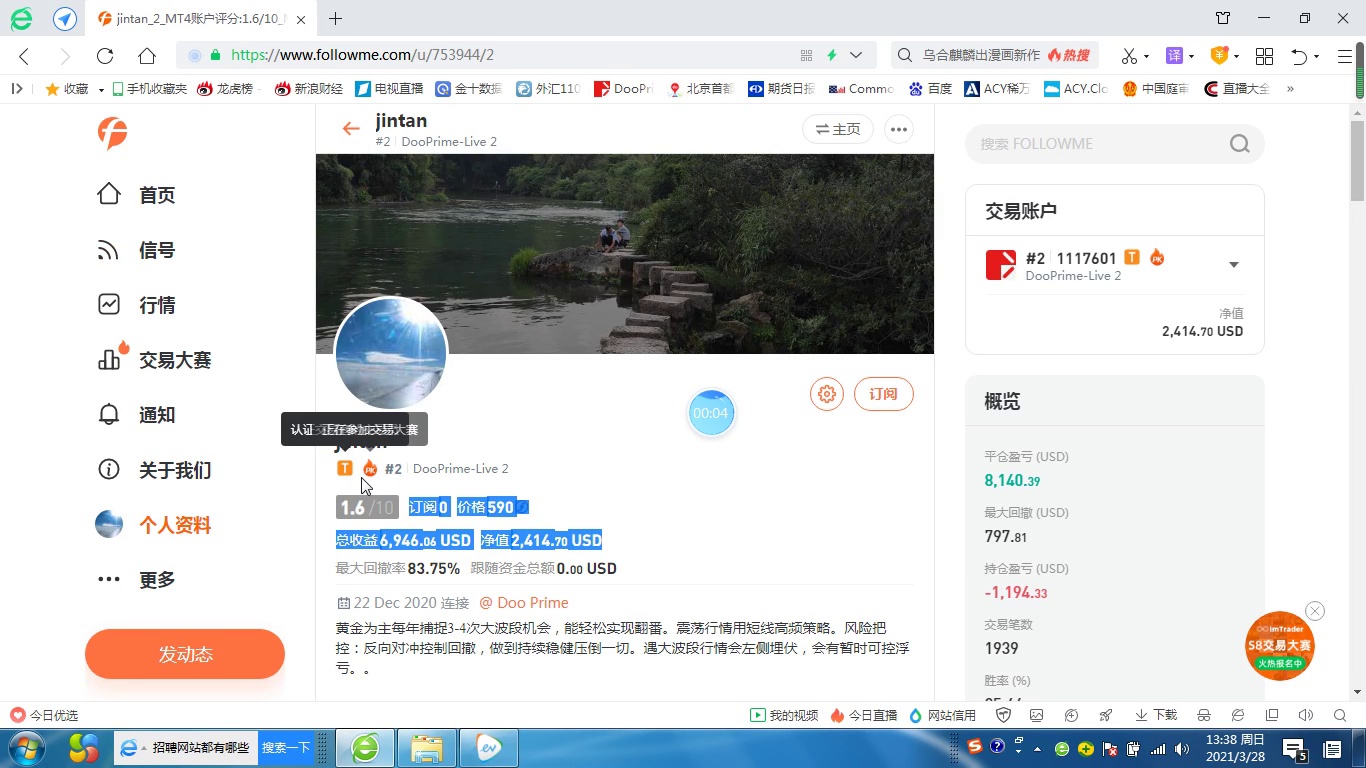This screenshot has width=1366, height=768.
Task: Expand the trading account dropdown arrow
Action: (1234, 265)
